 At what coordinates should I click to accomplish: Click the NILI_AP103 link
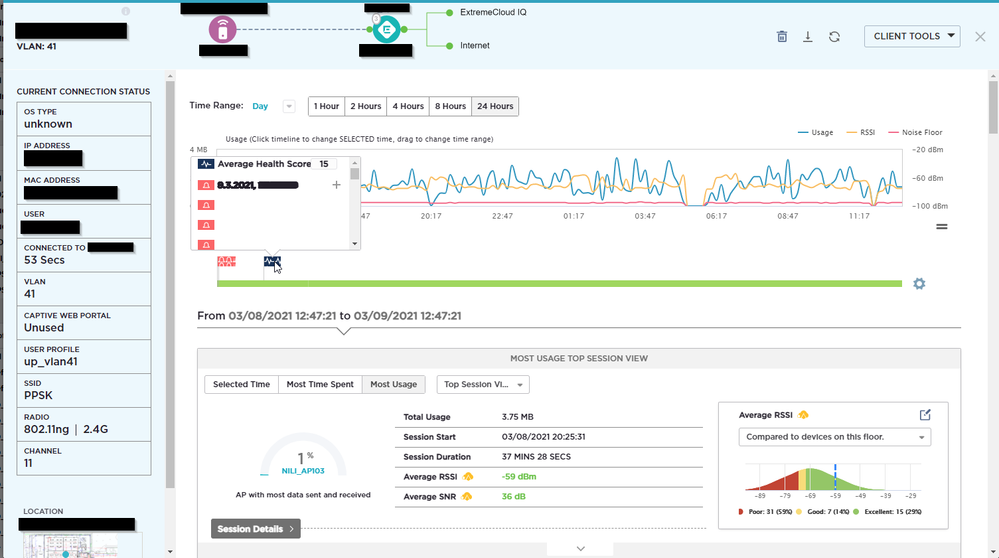[x=303, y=471]
